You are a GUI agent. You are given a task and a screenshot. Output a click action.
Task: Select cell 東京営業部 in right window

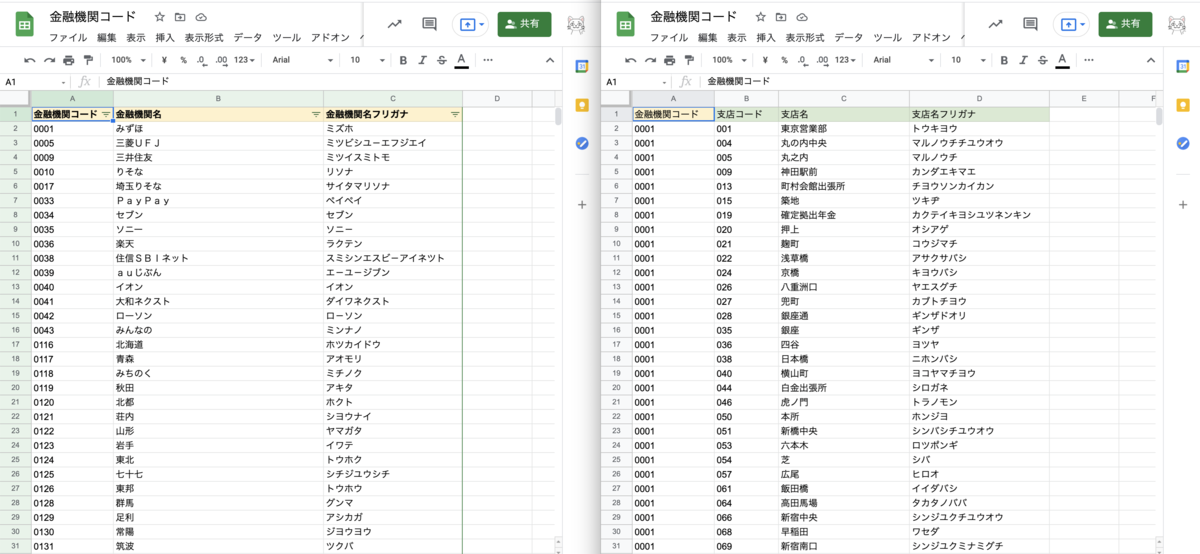click(x=844, y=129)
